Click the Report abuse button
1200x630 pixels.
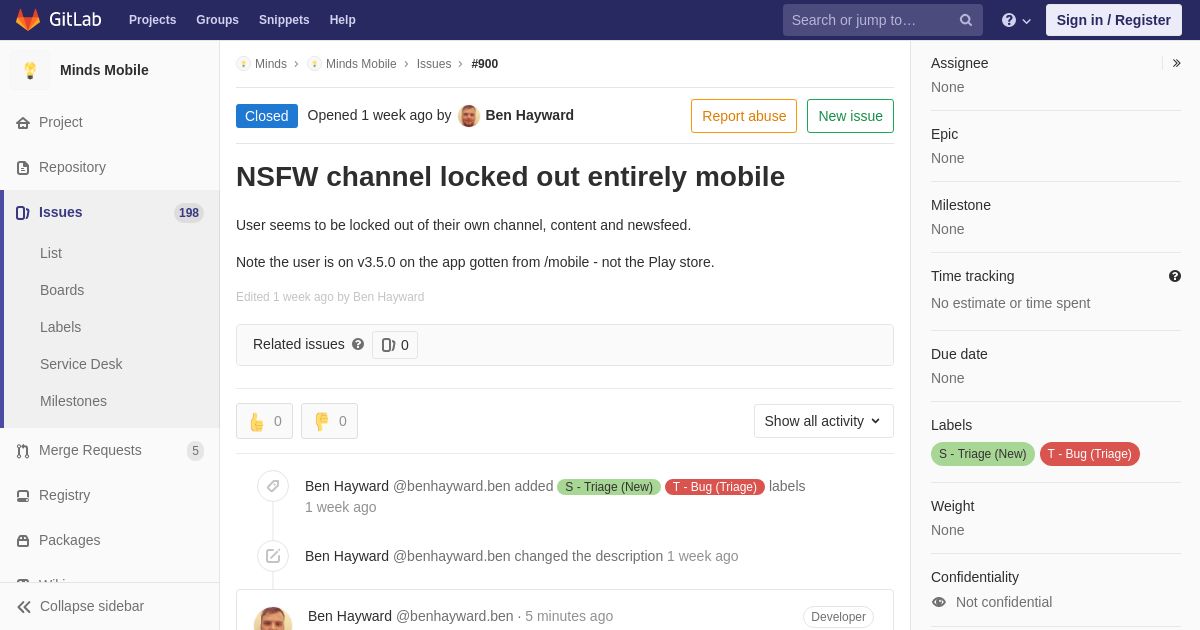(x=744, y=116)
